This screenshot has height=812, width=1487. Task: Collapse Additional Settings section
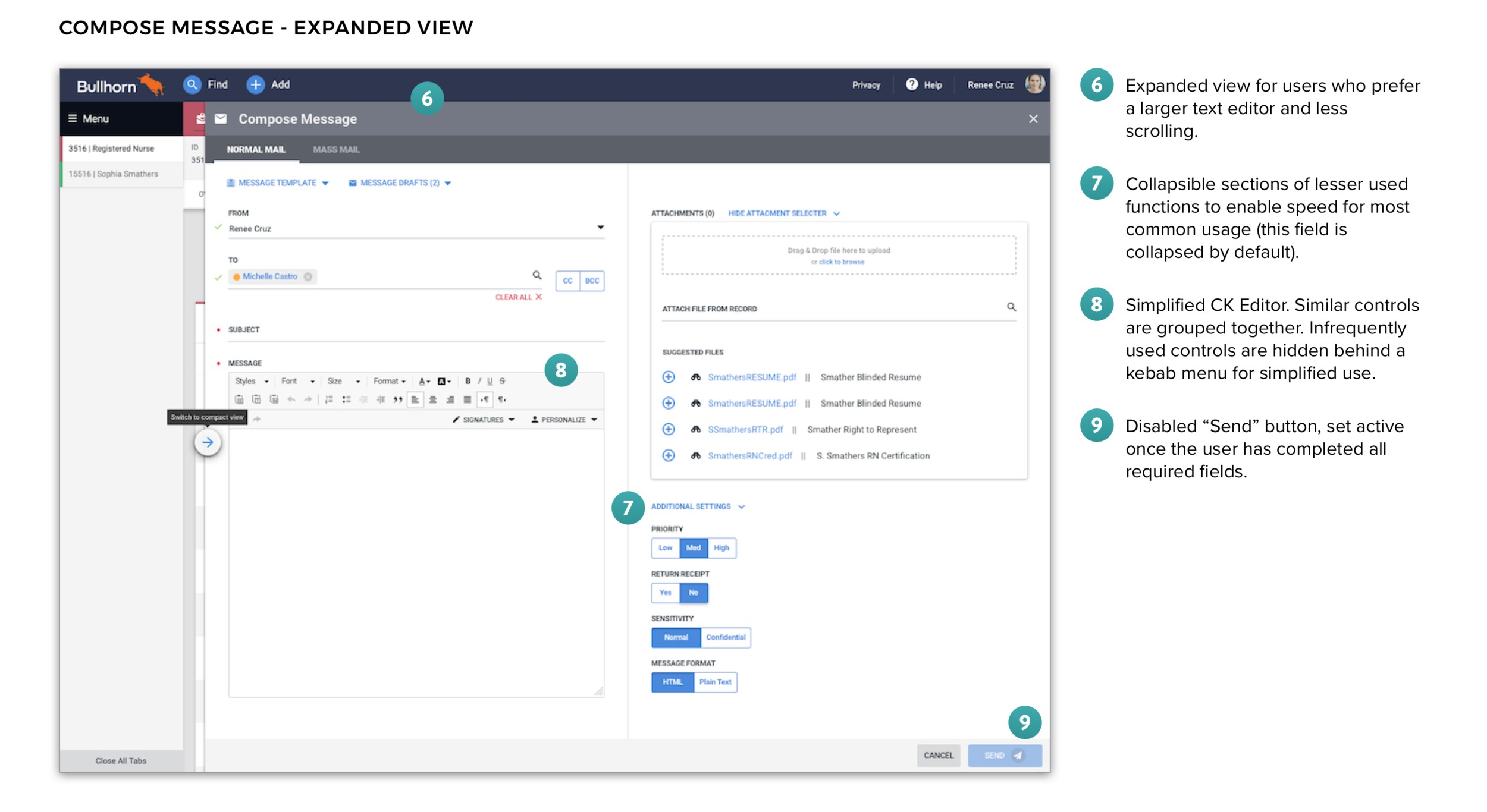(x=698, y=506)
